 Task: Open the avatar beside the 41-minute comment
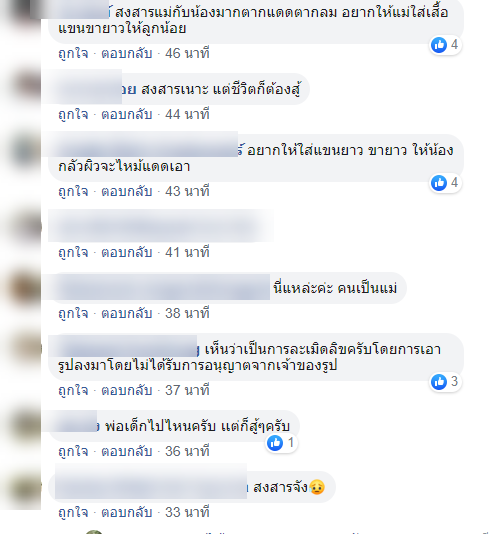tap(27, 226)
